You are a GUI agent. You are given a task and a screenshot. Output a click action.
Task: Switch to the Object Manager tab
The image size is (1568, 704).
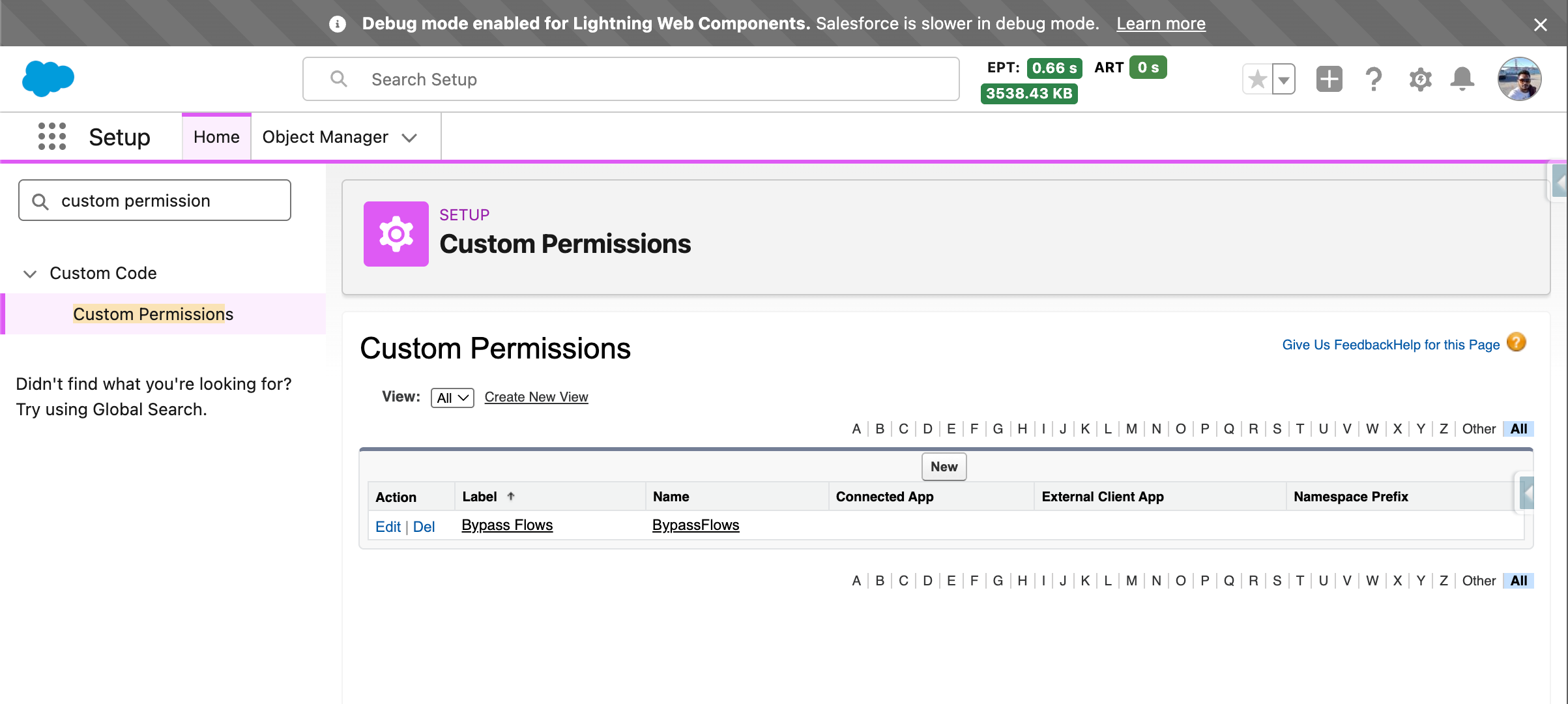click(x=325, y=137)
